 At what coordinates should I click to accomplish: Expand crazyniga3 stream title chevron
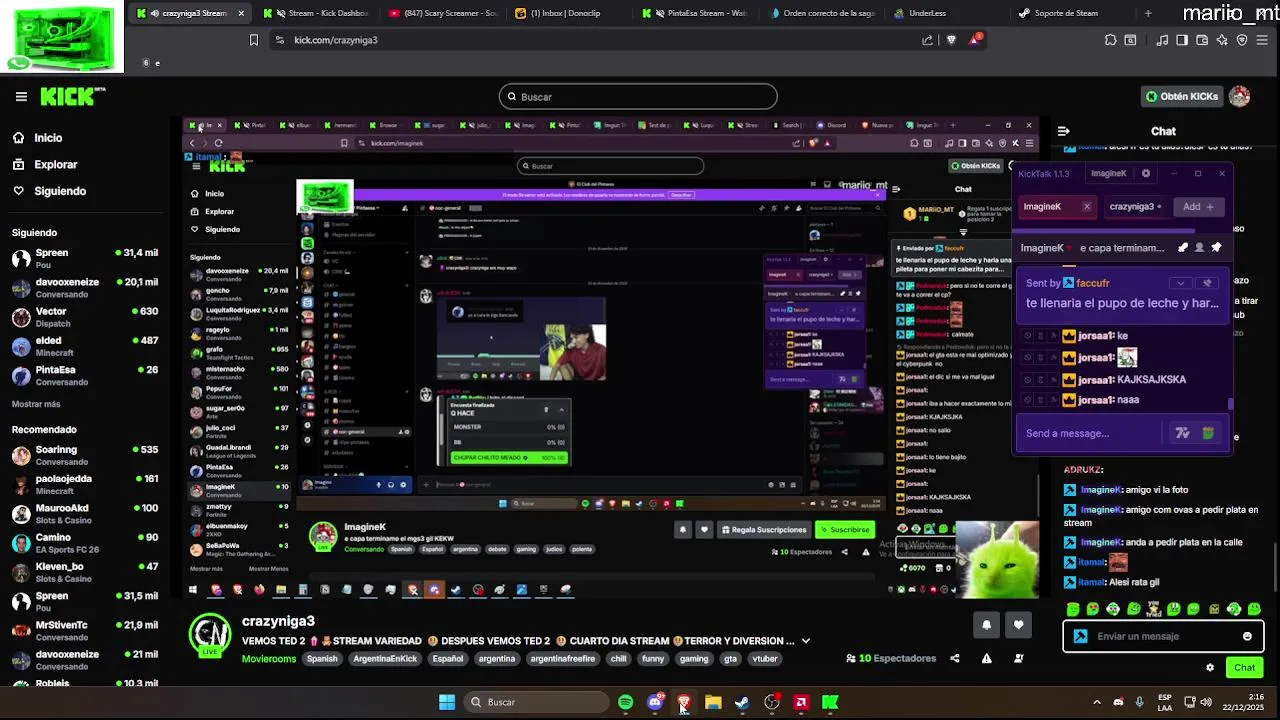pos(806,641)
